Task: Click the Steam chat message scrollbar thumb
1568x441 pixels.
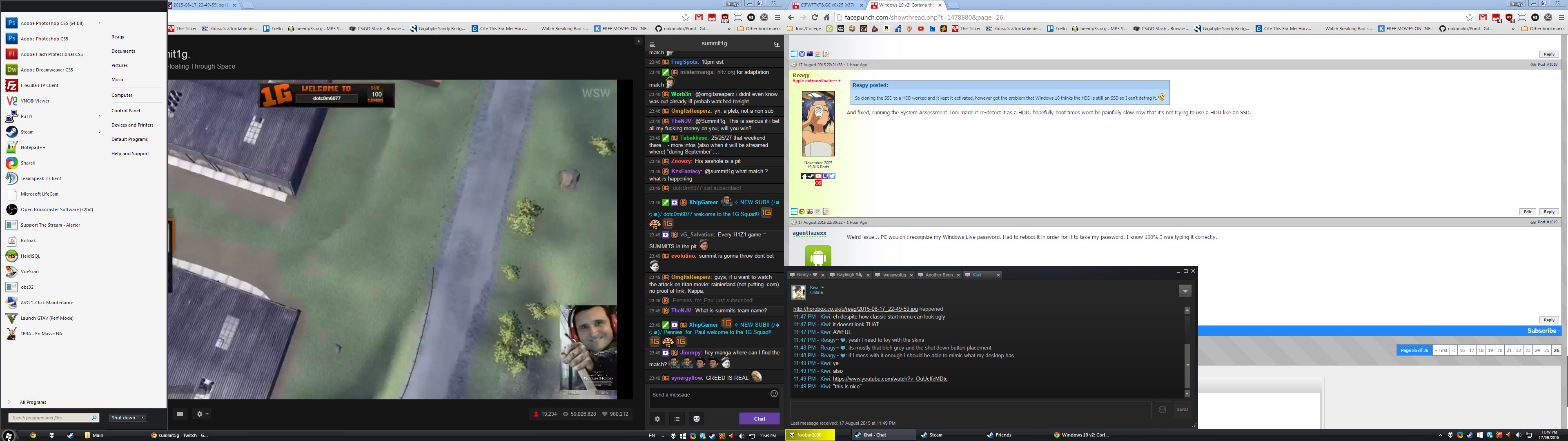Action: 1186,365
